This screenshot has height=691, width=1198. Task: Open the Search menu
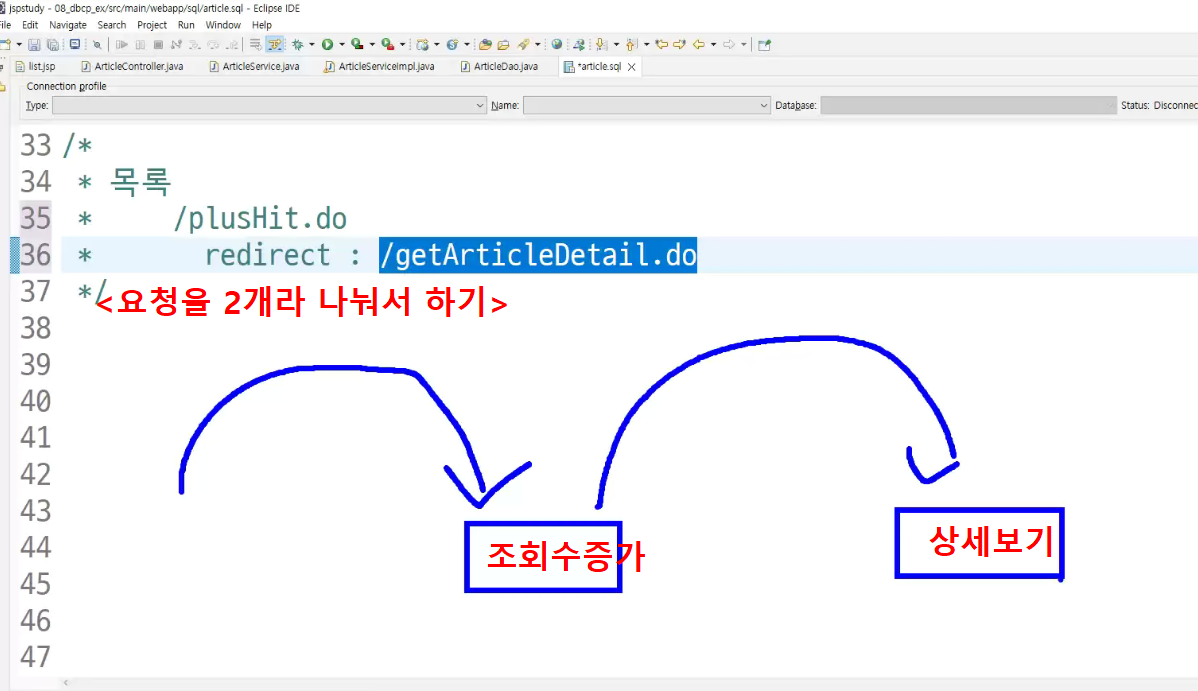coord(112,25)
